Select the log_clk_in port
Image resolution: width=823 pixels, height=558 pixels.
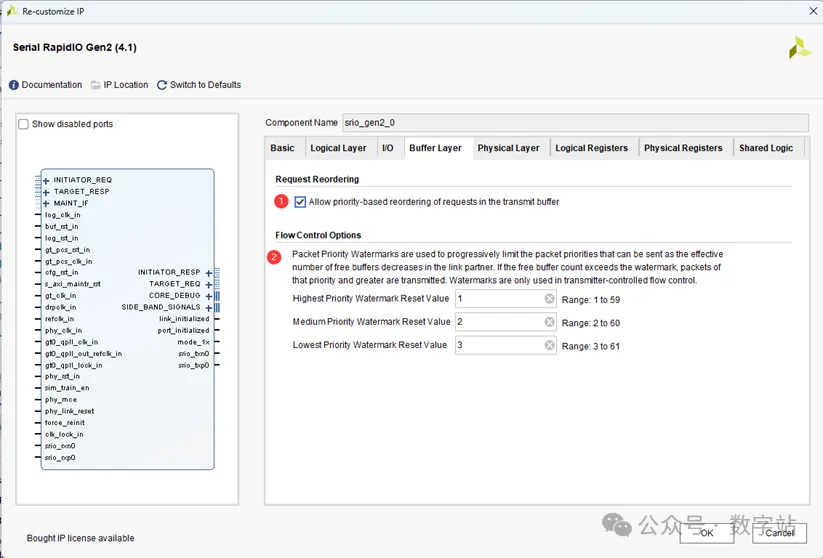coord(62,215)
